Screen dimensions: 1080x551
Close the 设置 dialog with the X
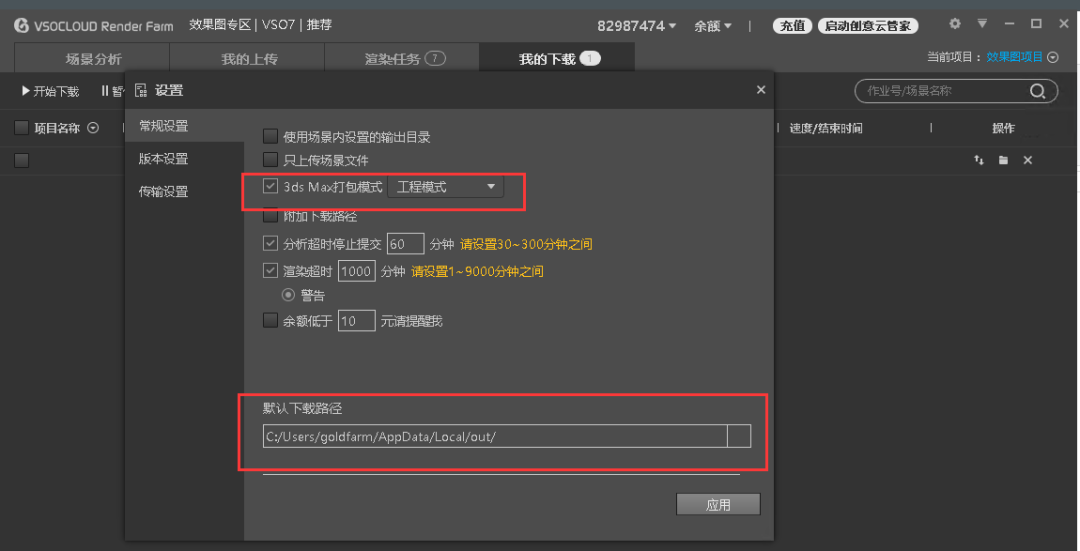click(x=761, y=90)
